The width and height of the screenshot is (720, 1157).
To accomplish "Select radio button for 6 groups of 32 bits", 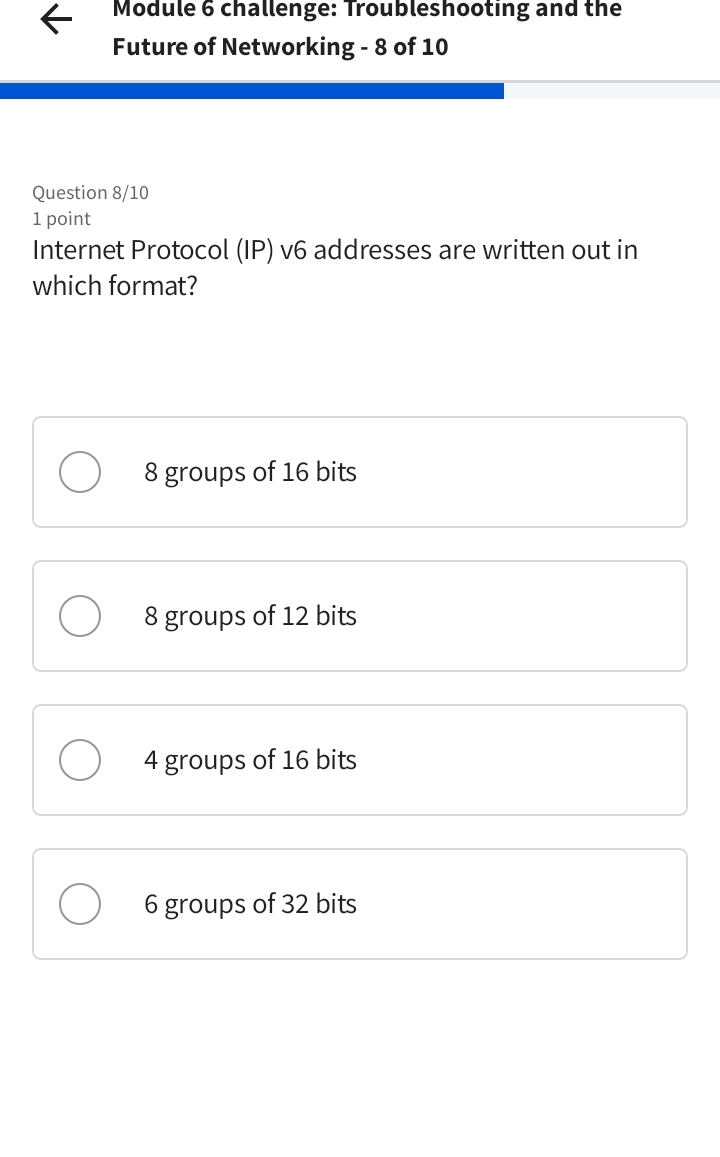I will tap(80, 904).
